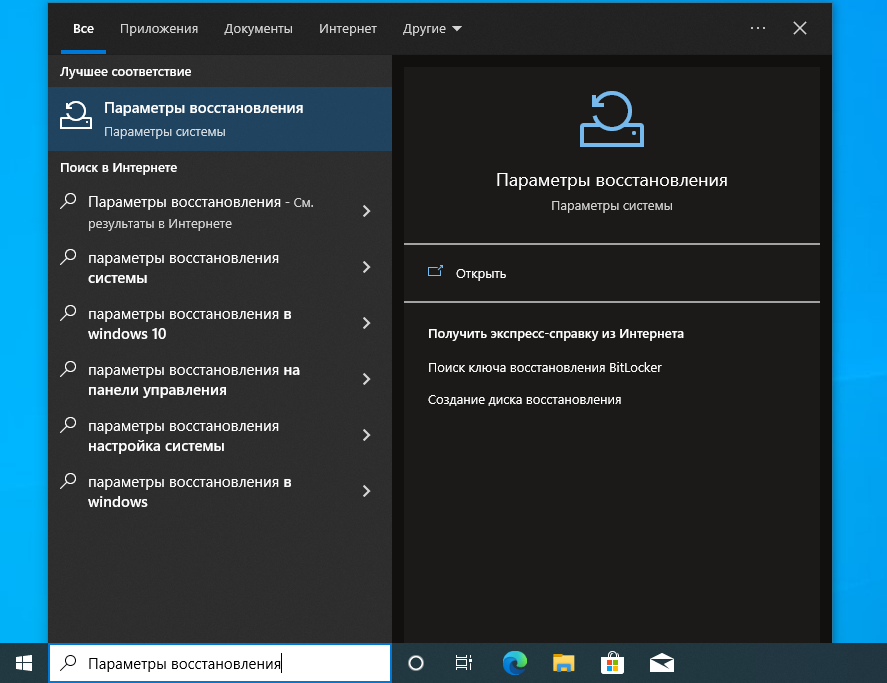Launch Microsoft Edge from the taskbar
This screenshot has width=887, height=683.
[x=514, y=663]
